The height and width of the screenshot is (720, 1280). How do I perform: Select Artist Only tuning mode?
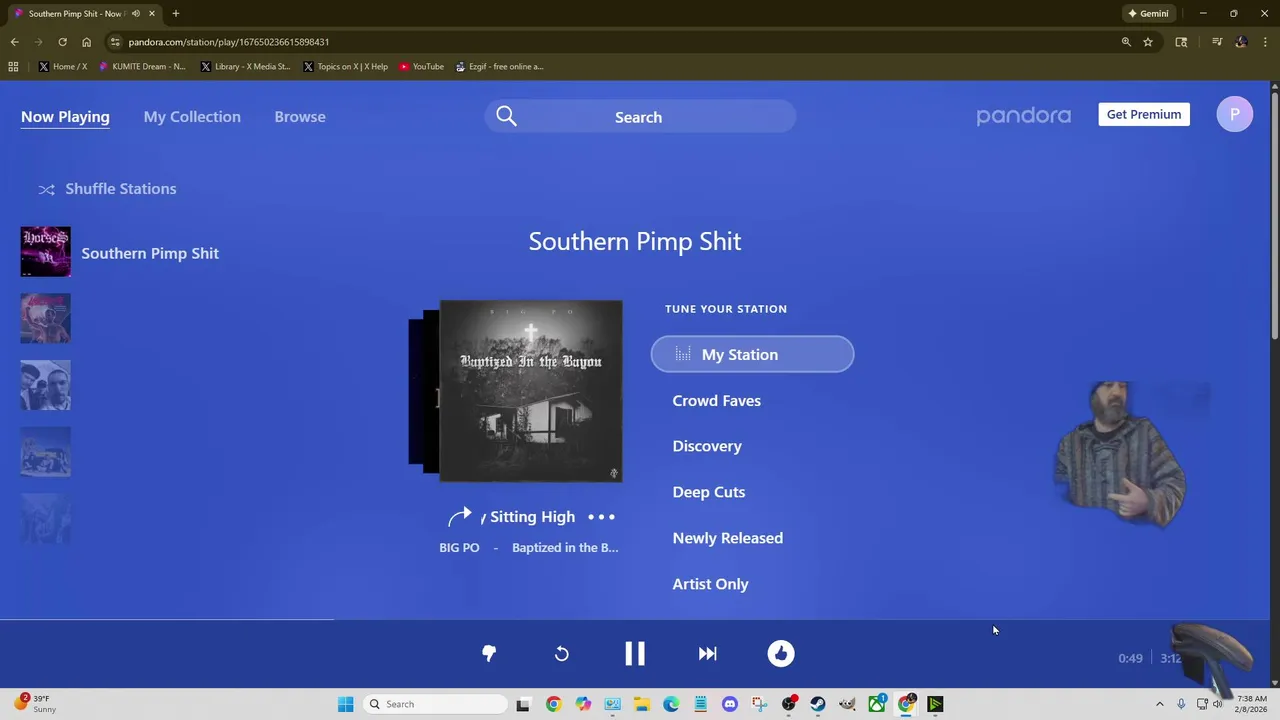click(x=710, y=584)
